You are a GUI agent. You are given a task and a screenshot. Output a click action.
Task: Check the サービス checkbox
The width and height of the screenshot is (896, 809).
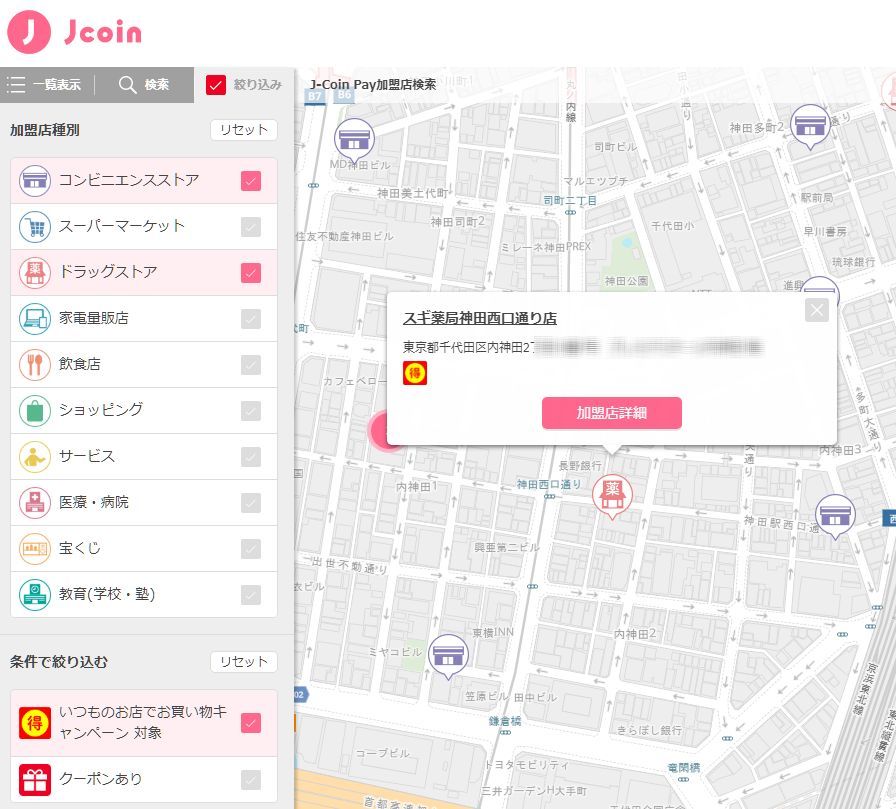pos(251,456)
